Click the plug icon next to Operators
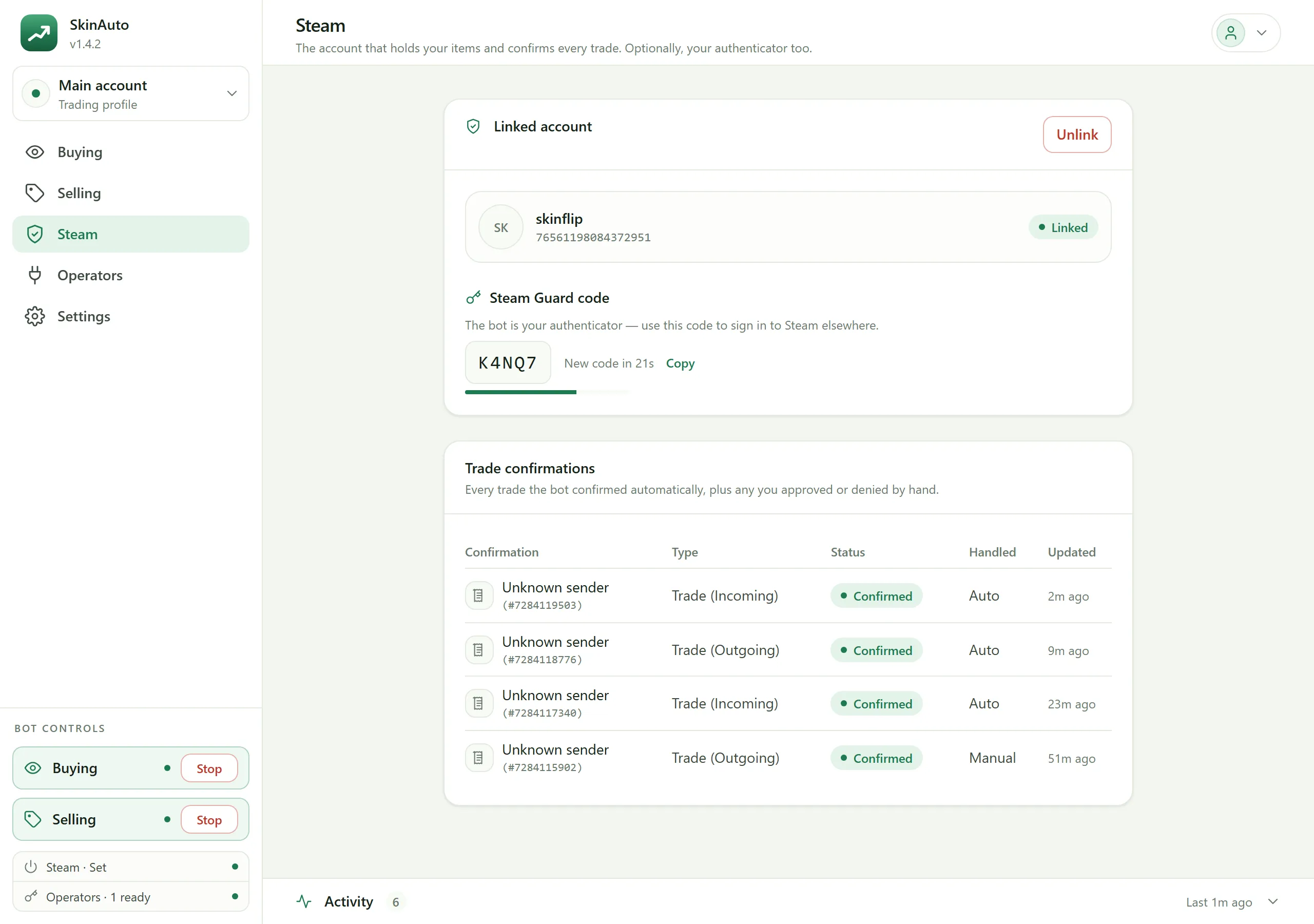Image resolution: width=1314 pixels, height=924 pixels. 35,275
